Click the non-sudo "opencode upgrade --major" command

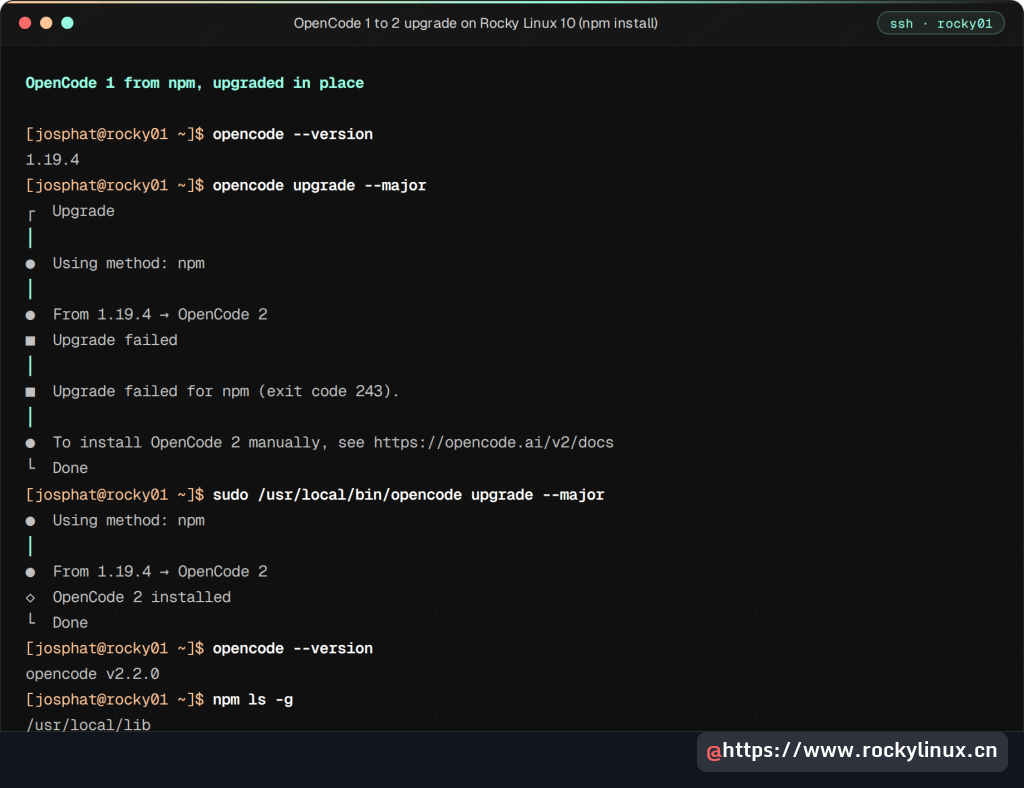tap(319, 185)
